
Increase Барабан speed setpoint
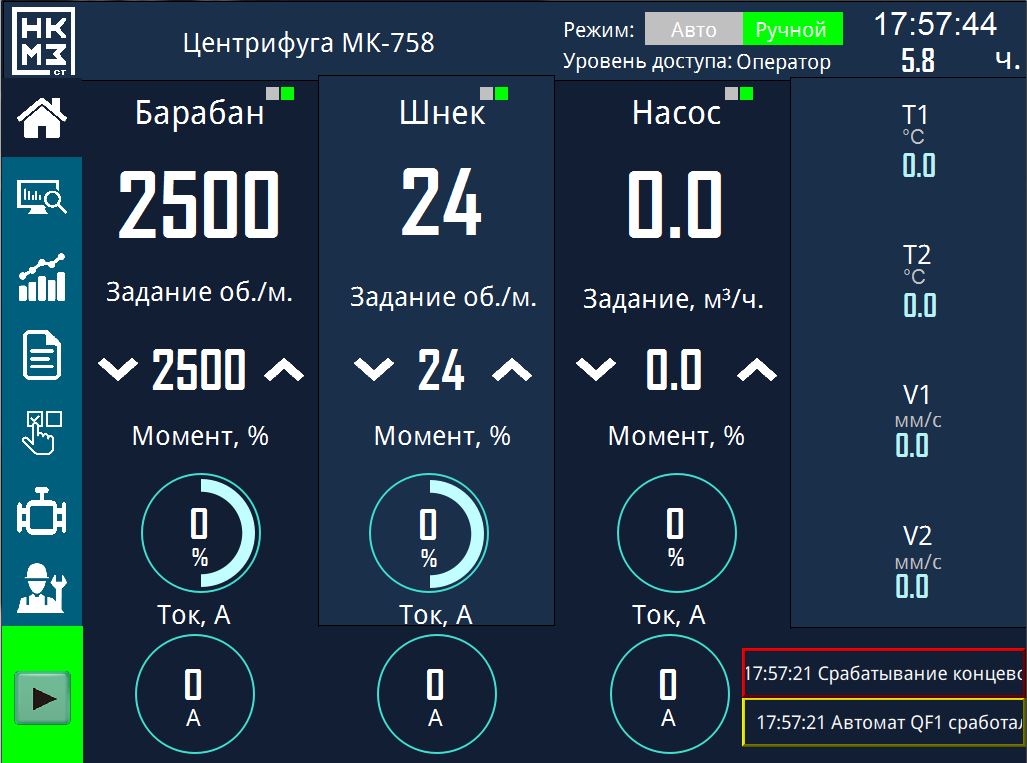click(284, 371)
